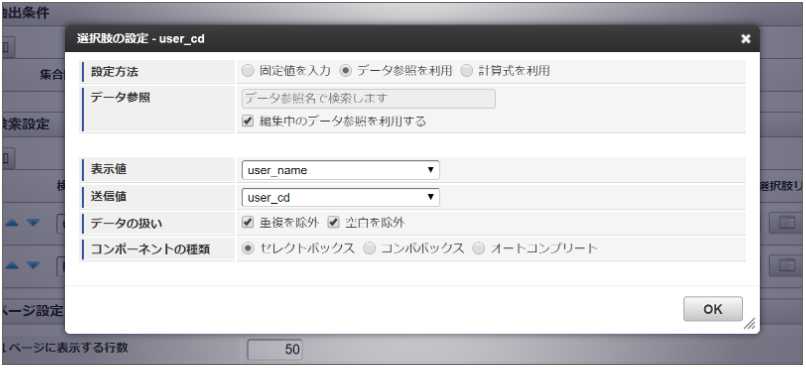Click the first row's up arrow in background

(13, 223)
